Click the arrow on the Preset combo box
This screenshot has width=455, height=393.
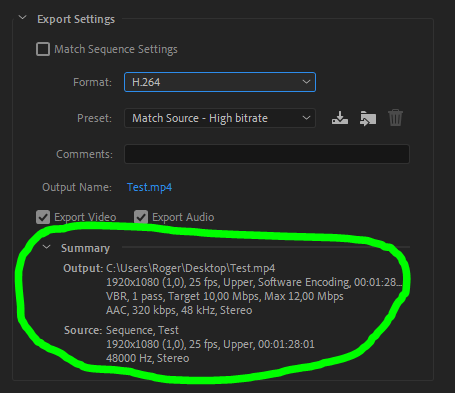pos(306,118)
